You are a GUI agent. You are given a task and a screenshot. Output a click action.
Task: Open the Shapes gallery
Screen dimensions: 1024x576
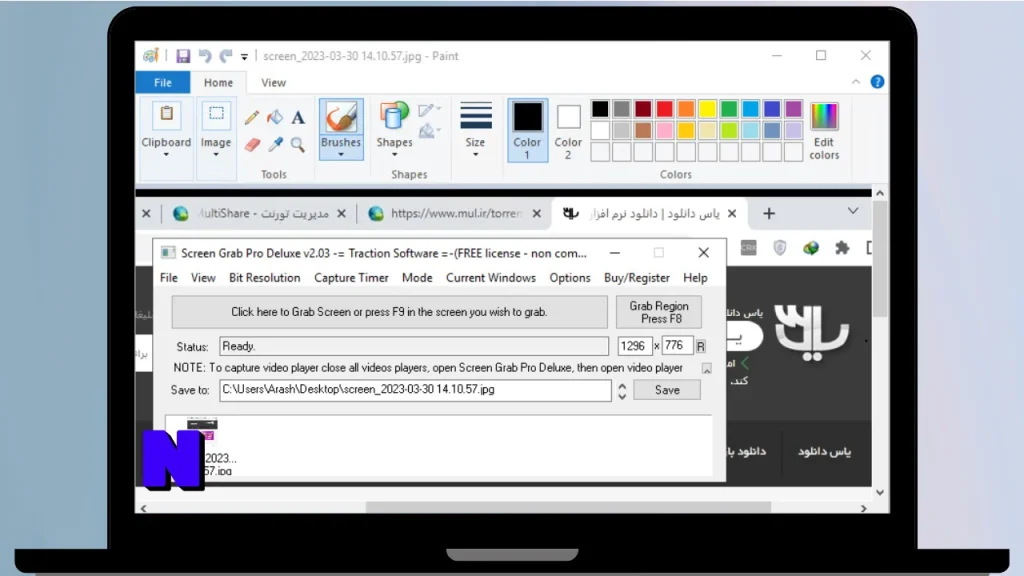[394, 129]
